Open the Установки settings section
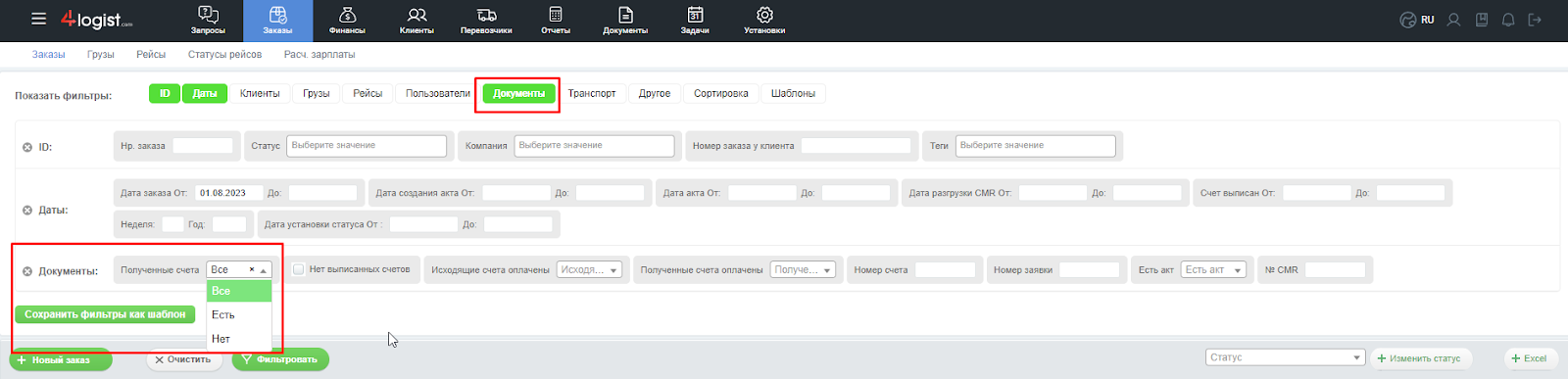The image size is (1568, 379). point(764,21)
